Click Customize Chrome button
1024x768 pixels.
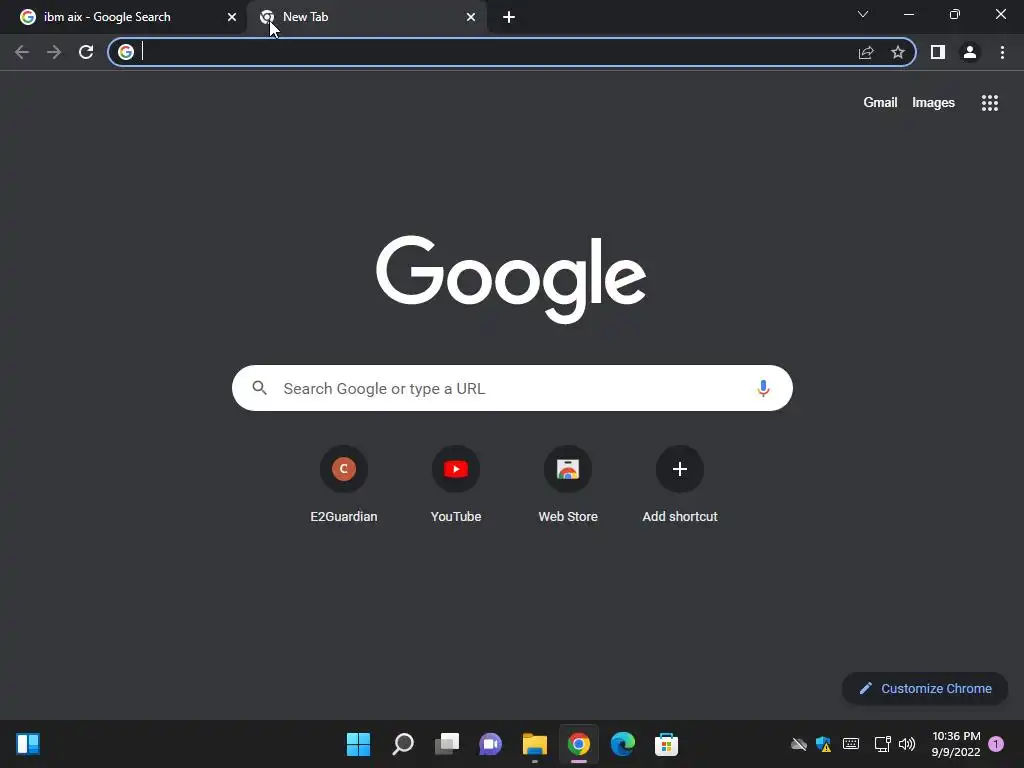pyautogui.click(x=925, y=688)
